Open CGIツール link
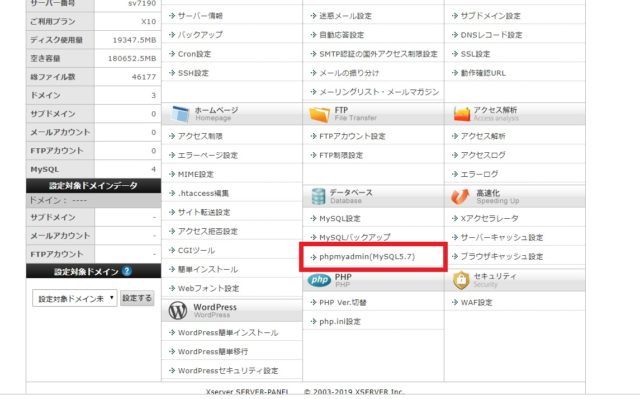 pyautogui.click(x=196, y=250)
